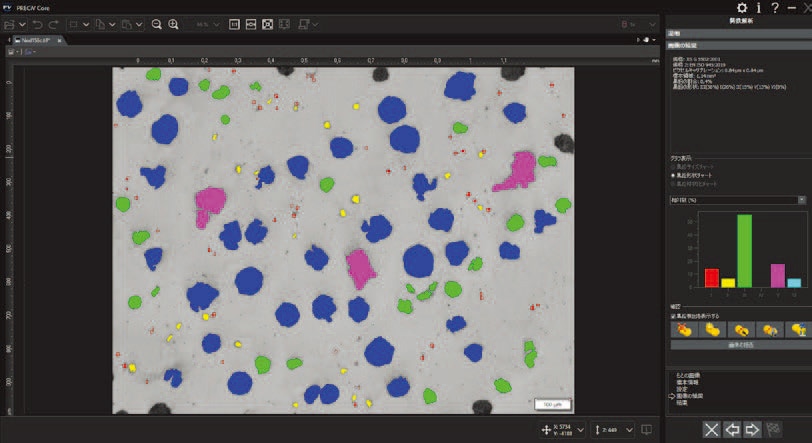812x443 pixels.
Task: Open the coordinates dropdown in status bar
Action: pos(581,430)
